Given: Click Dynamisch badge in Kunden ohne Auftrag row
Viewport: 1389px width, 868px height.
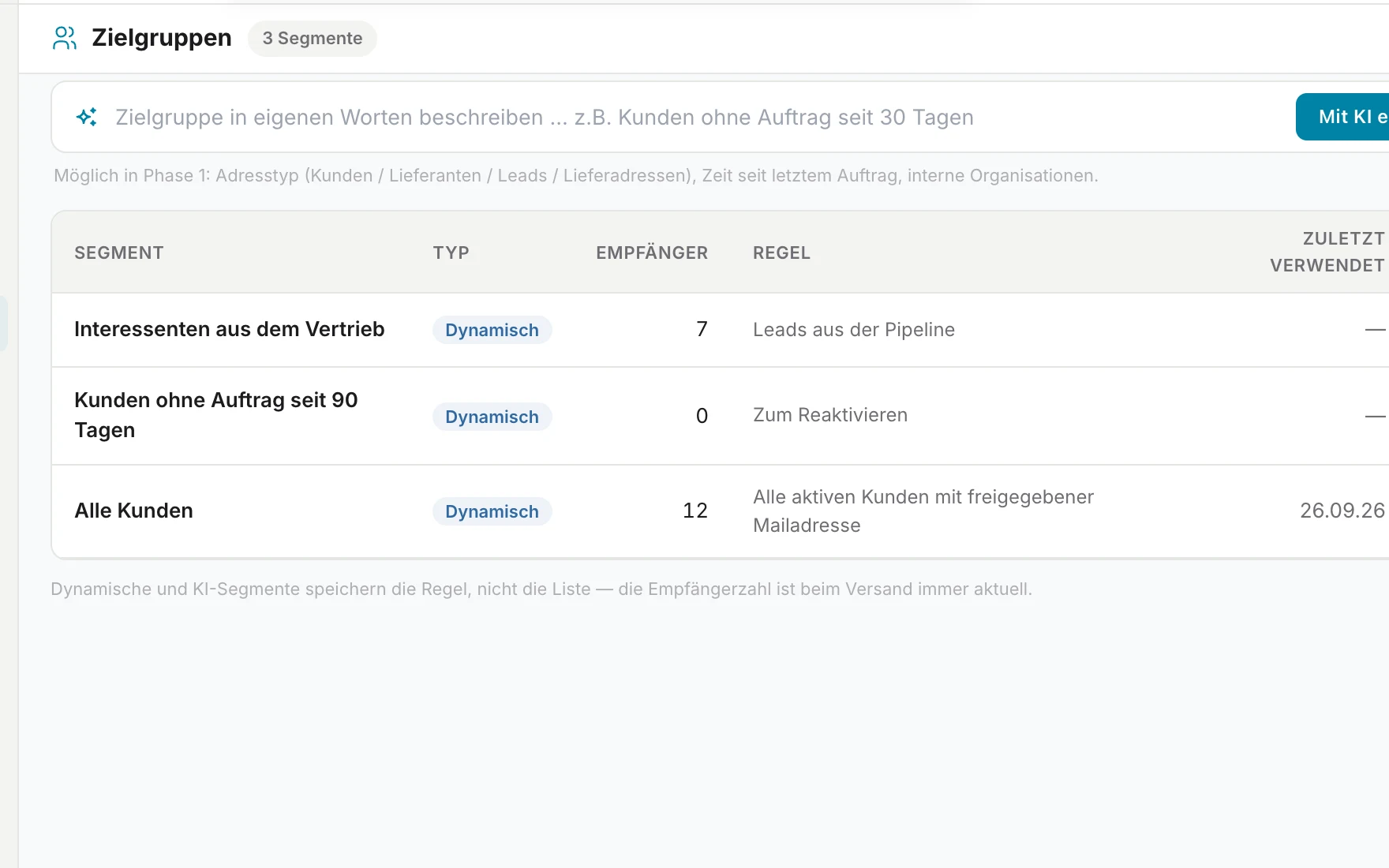Looking at the screenshot, I should click(492, 417).
